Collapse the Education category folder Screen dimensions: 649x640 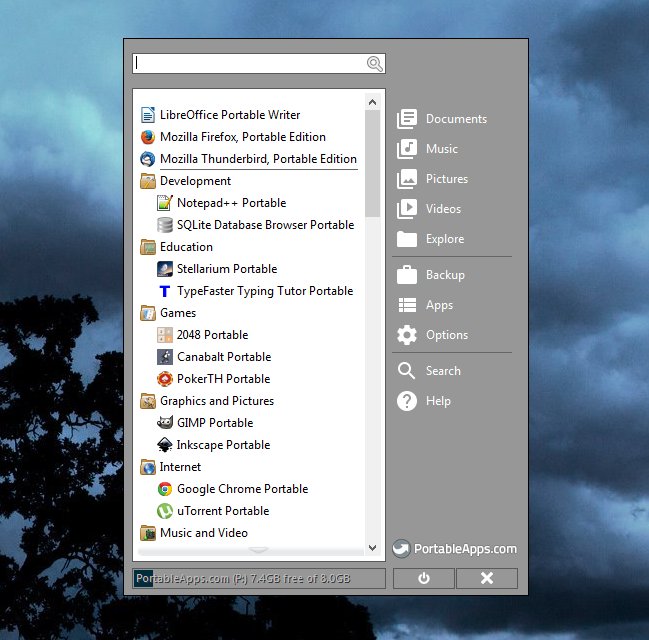pyautogui.click(x=148, y=247)
